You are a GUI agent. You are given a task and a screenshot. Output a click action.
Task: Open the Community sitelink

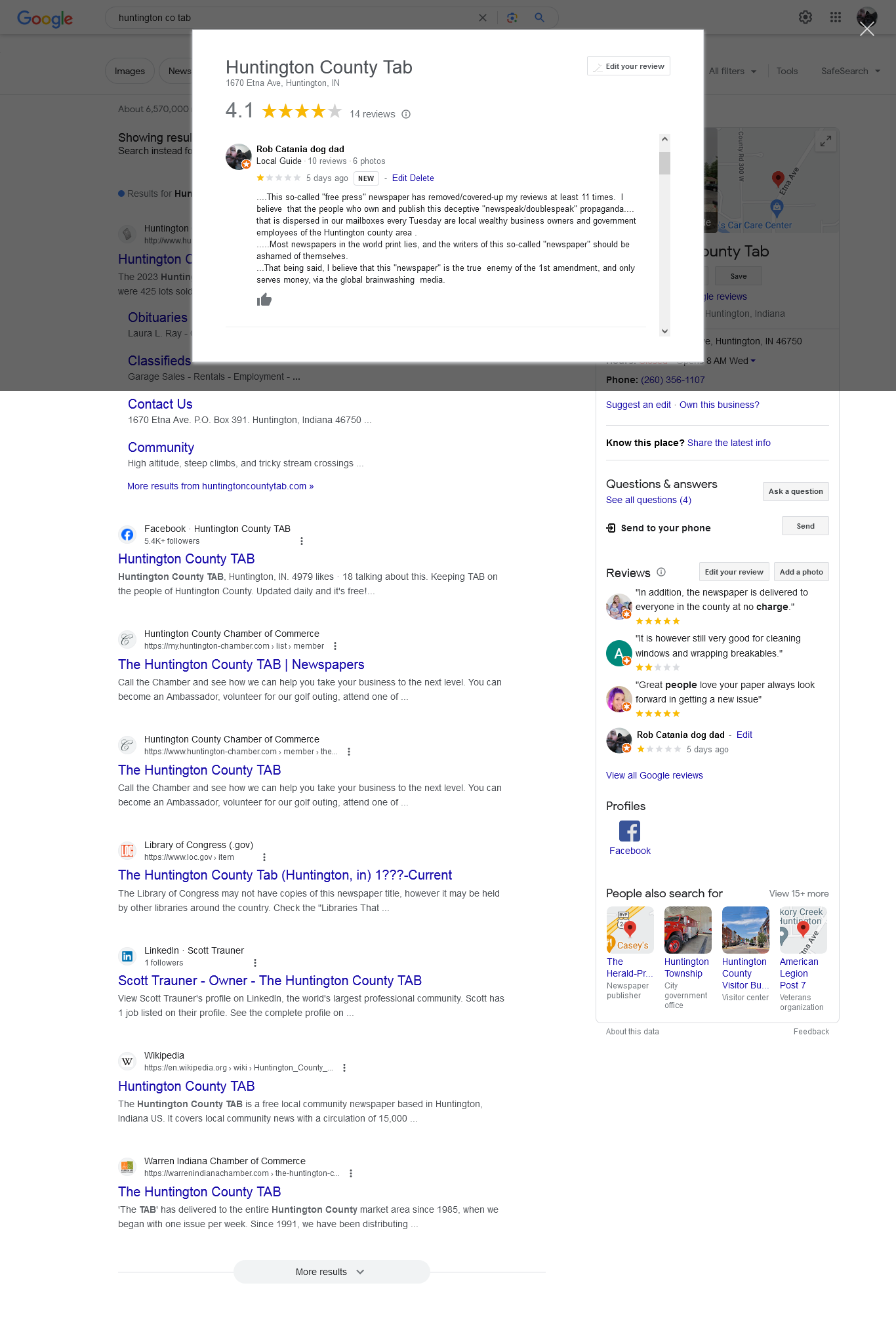[x=161, y=447]
